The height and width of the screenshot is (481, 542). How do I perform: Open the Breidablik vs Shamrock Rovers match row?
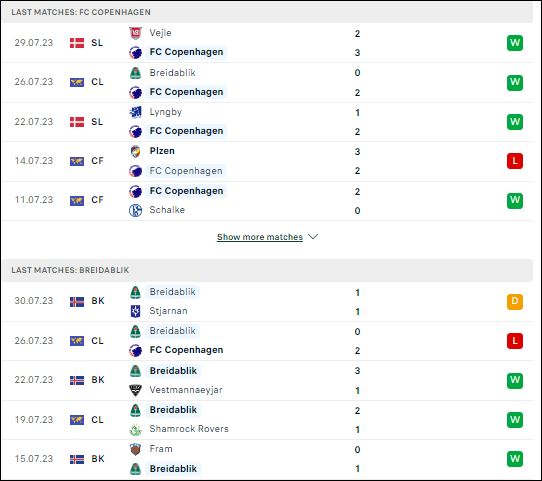coord(267,420)
